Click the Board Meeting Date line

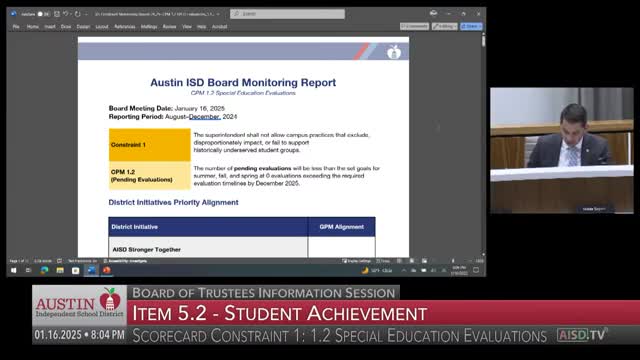167,108
